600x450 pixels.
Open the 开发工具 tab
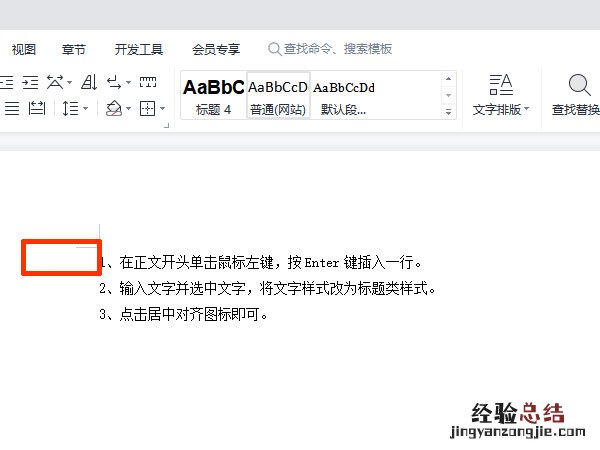(138, 49)
